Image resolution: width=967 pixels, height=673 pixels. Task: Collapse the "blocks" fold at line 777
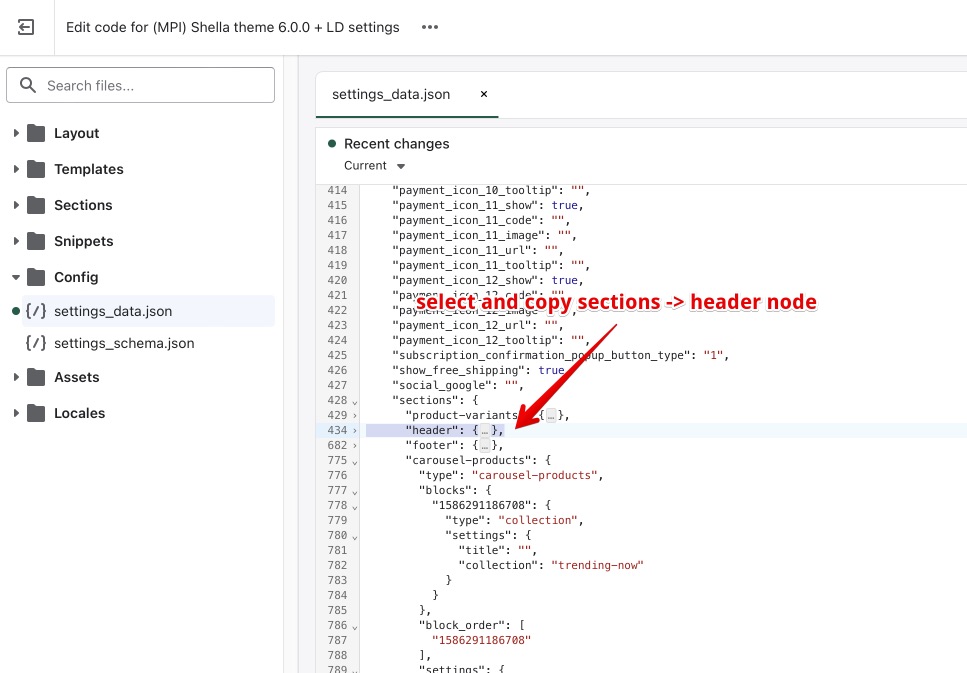[x=355, y=492]
